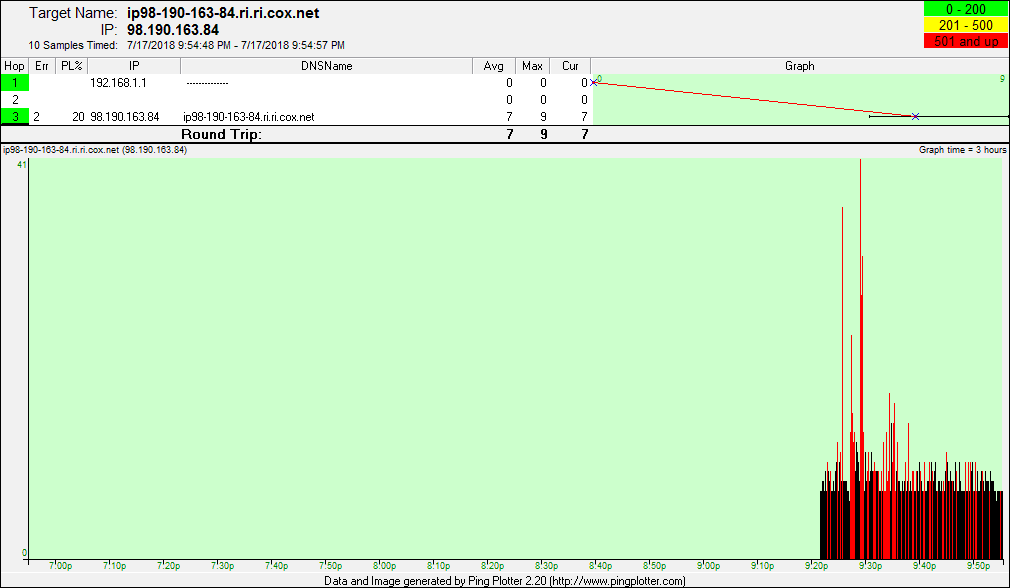Click the green 0 - 200 legend swatch

pos(963,10)
